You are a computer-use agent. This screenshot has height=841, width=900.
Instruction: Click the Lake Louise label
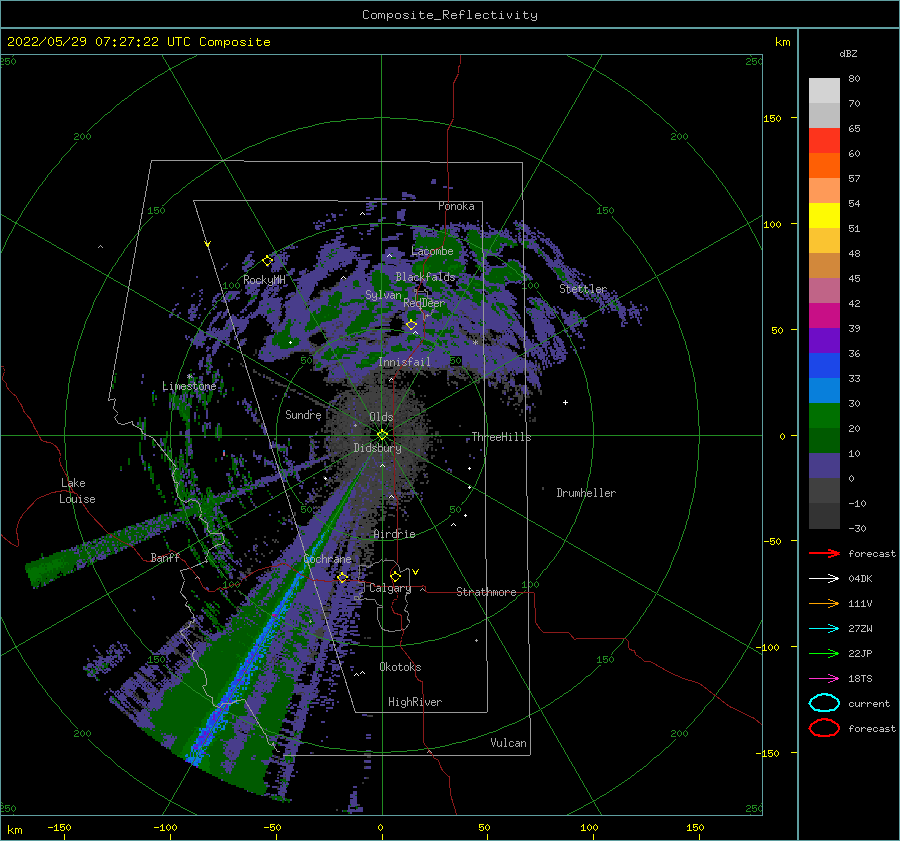[x=77, y=491]
